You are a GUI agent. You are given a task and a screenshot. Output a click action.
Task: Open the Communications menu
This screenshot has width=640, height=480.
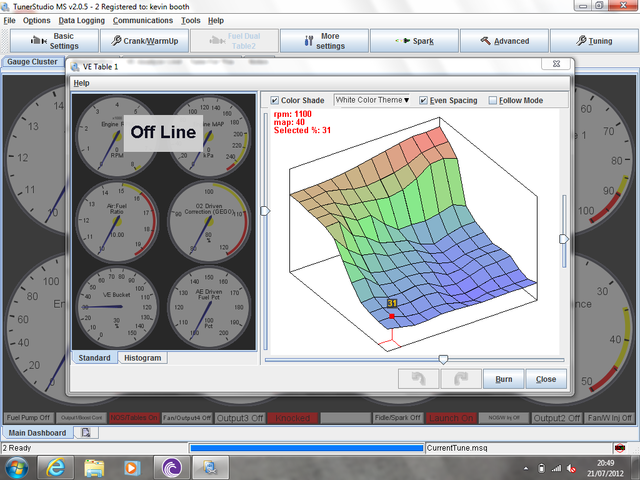[x=142, y=20]
